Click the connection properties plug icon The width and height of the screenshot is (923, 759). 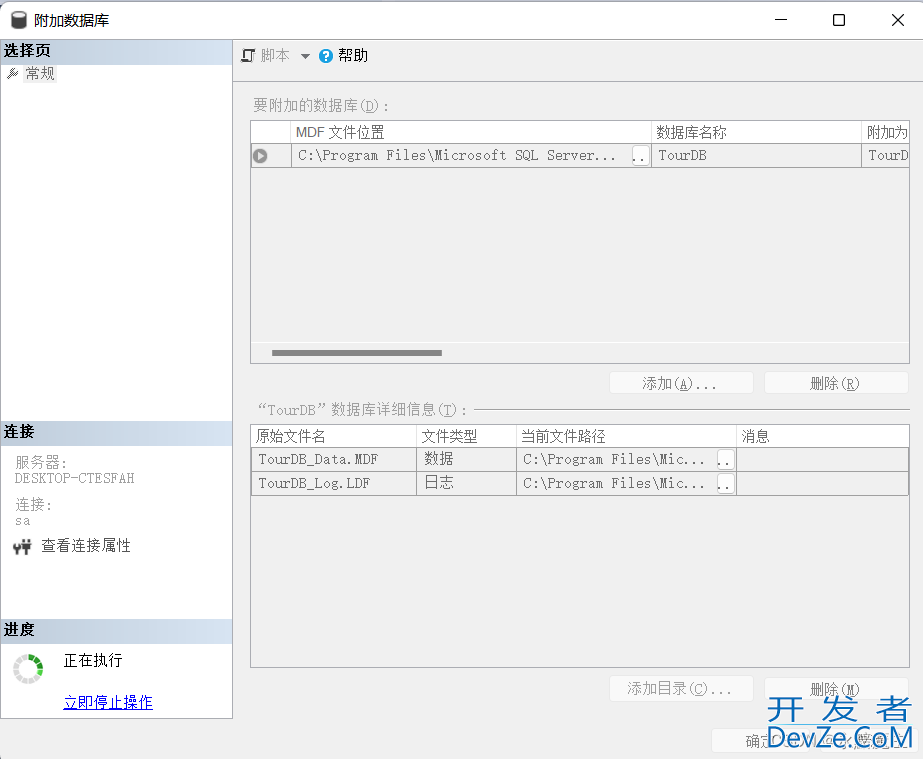tap(22, 547)
